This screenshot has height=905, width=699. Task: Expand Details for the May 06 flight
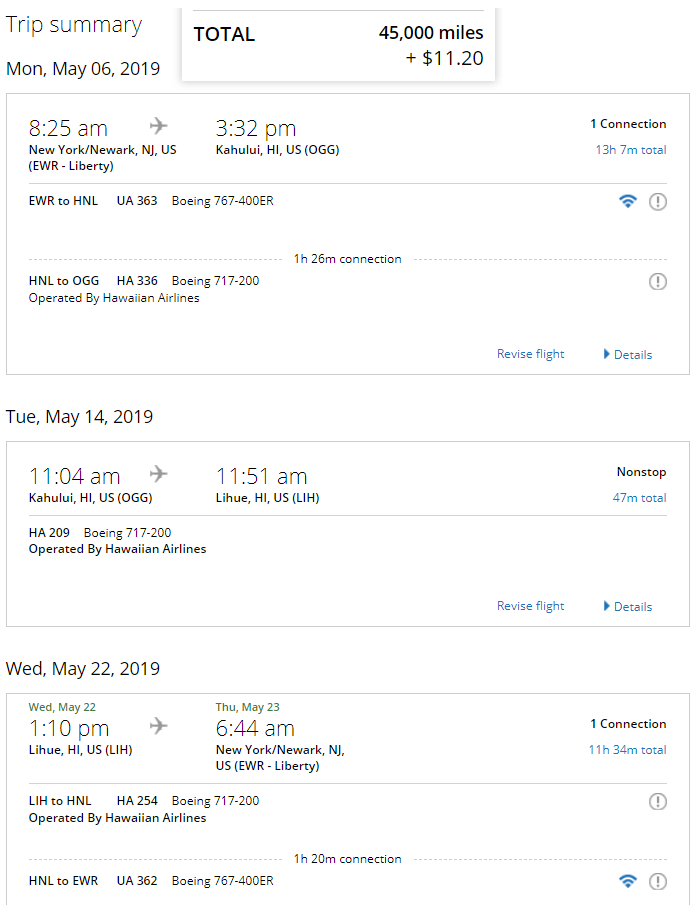point(627,354)
